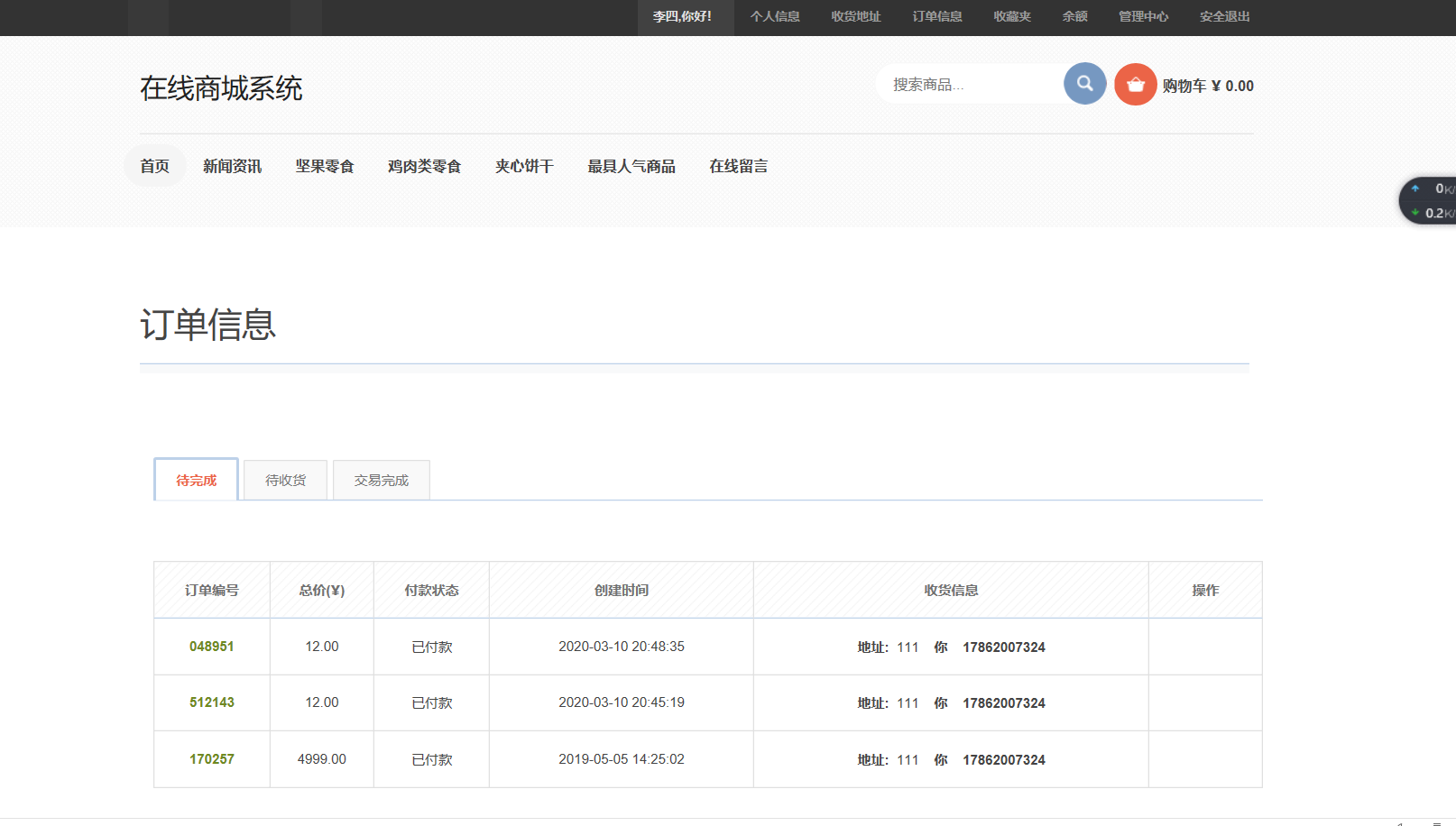Select the 待完成 tab
Image resolution: width=1456 pixels, height=826 pixels.
pyautogui.click(x=196, y=481)
